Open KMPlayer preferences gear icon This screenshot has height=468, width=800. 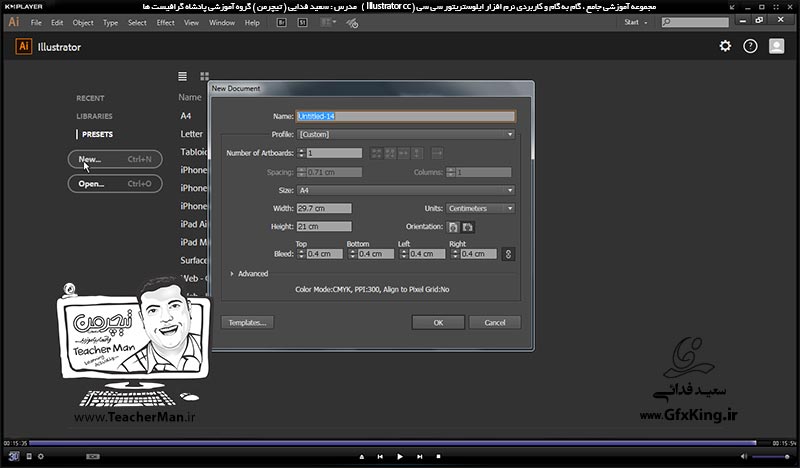pyautogui.click(x=41, y=456)
